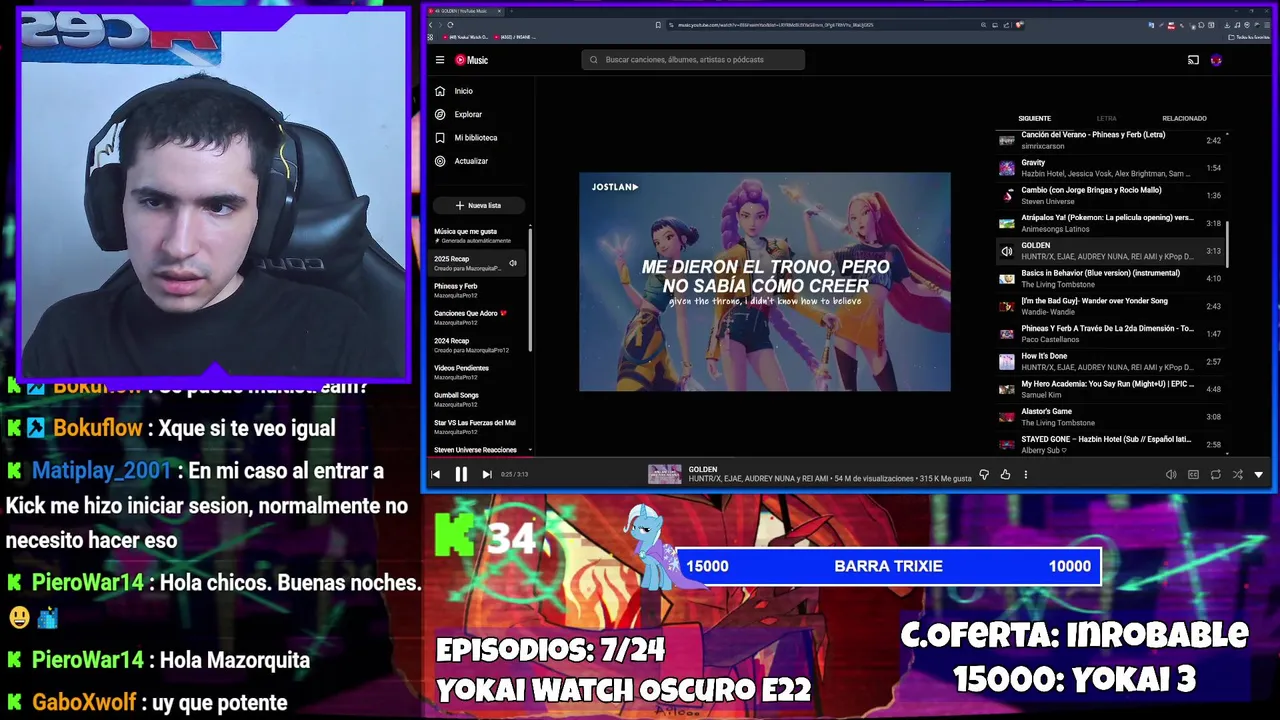Click the GOLDEN thumbnail in player bar
Viewport: 1280px width, 720px height.
click(664, 475)
